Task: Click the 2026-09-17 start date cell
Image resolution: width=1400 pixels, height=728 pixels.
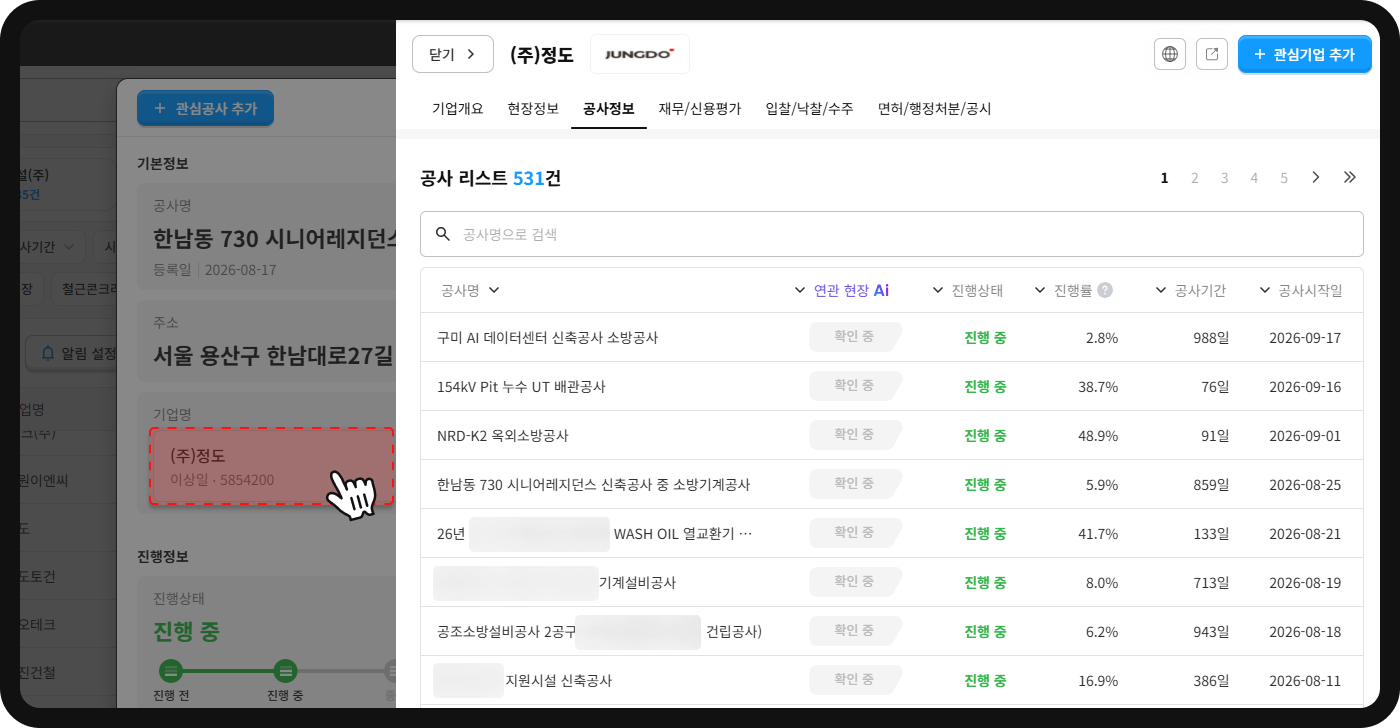Action: point(1305,337)
